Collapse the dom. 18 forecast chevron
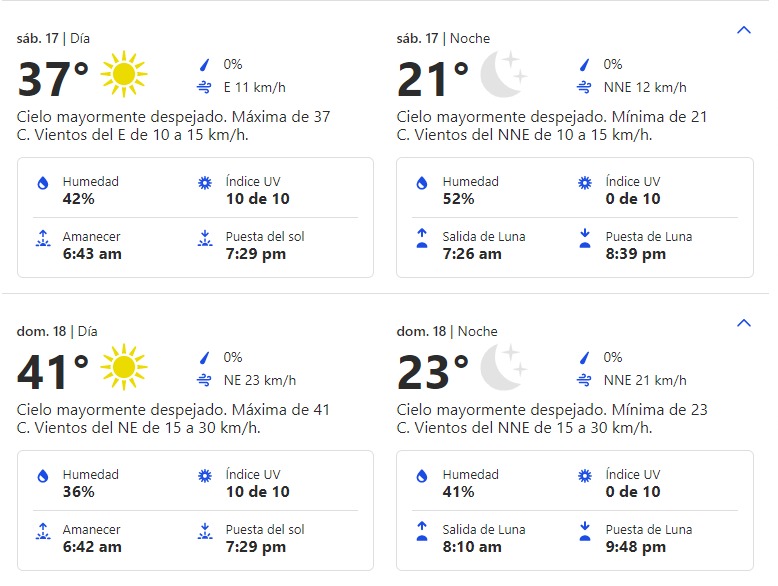778x586 pixels. coord(744,323)
